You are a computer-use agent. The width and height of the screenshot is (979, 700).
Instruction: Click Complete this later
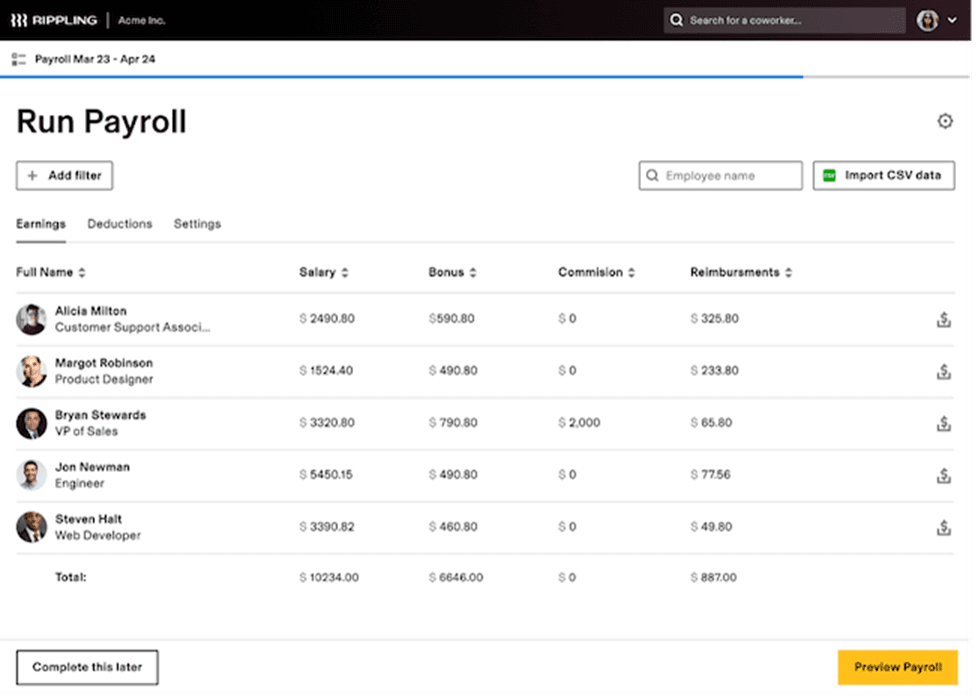87,667
